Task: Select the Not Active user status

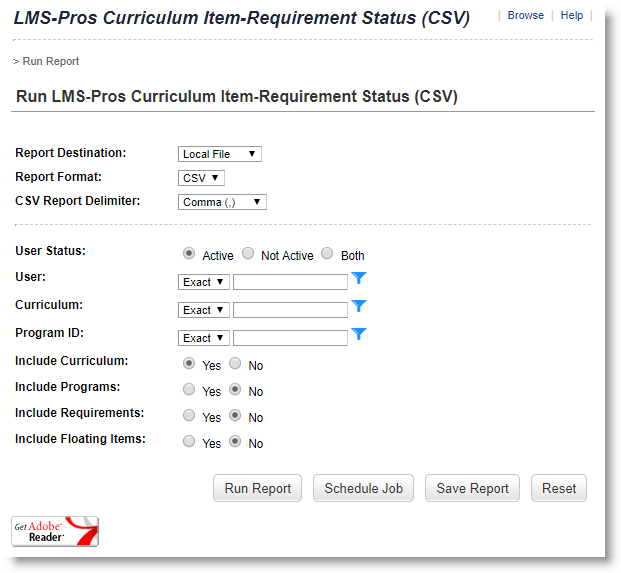Action: (x=248, y=254)
